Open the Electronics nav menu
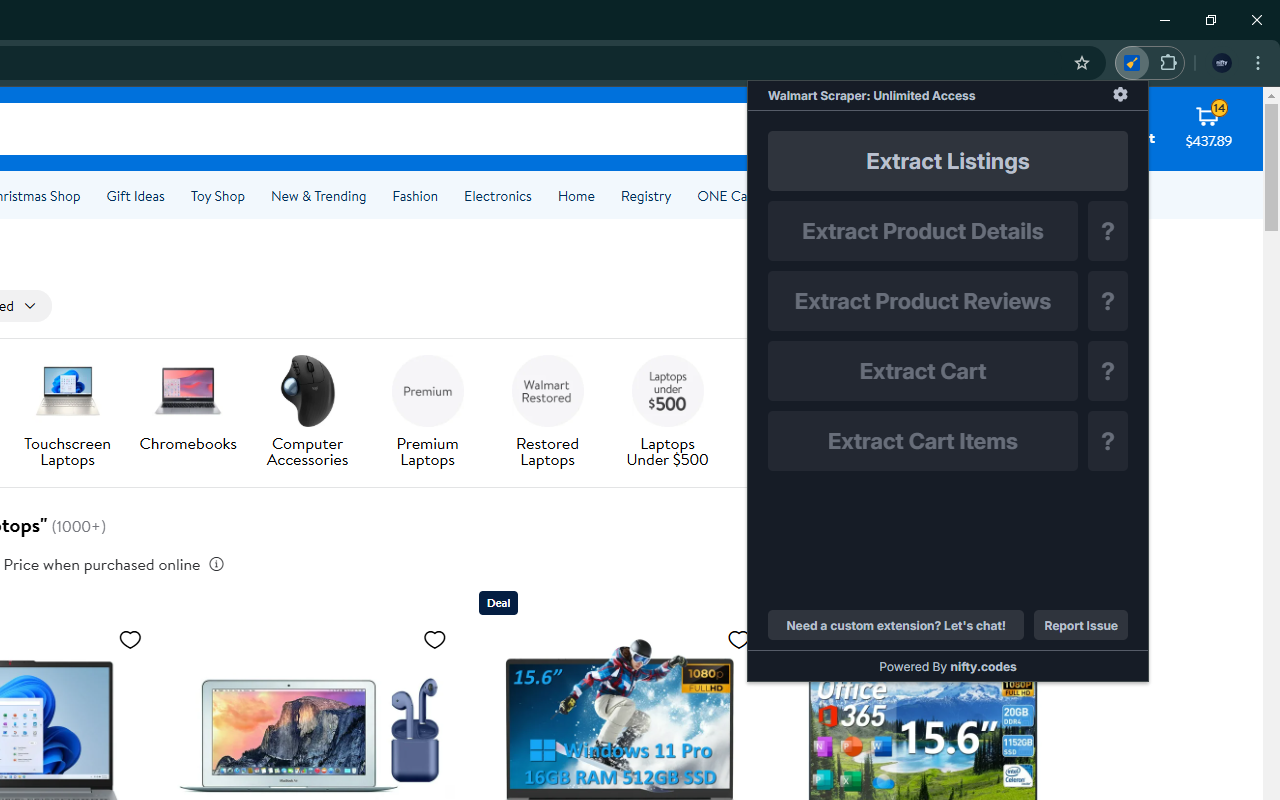 [497, 196]
